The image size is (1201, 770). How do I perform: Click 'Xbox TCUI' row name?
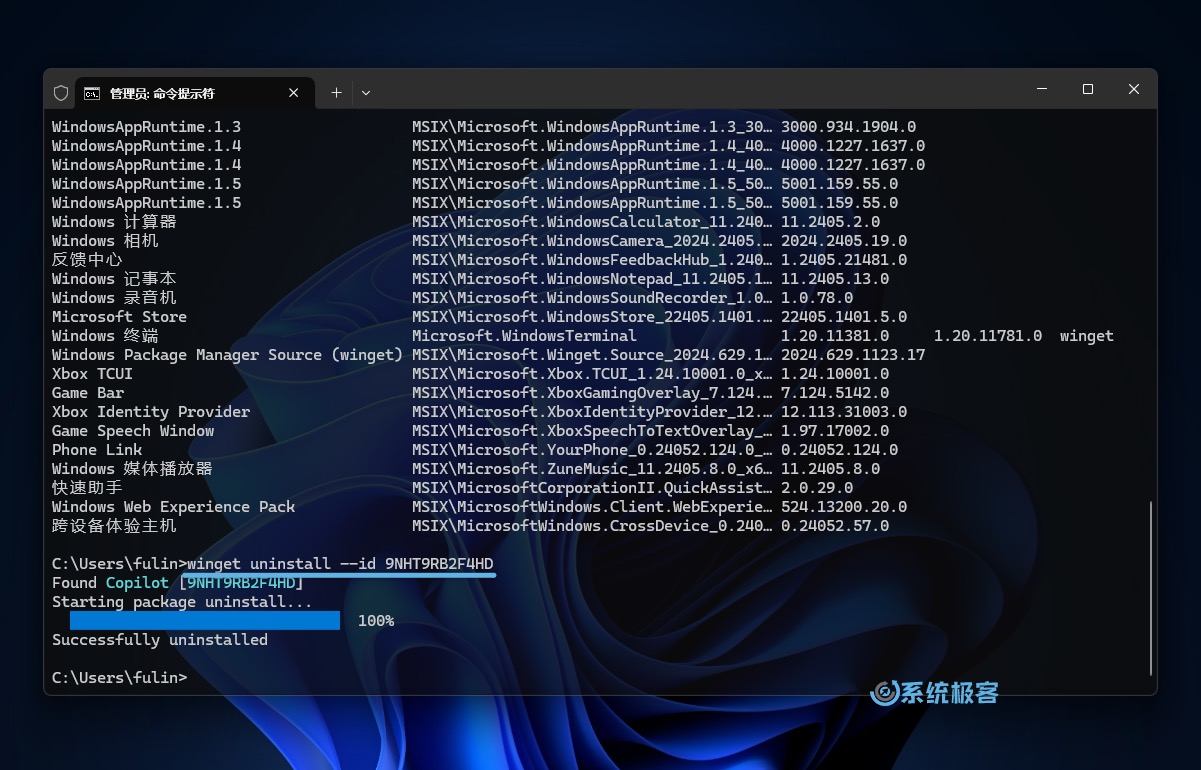tap(92, 374)
